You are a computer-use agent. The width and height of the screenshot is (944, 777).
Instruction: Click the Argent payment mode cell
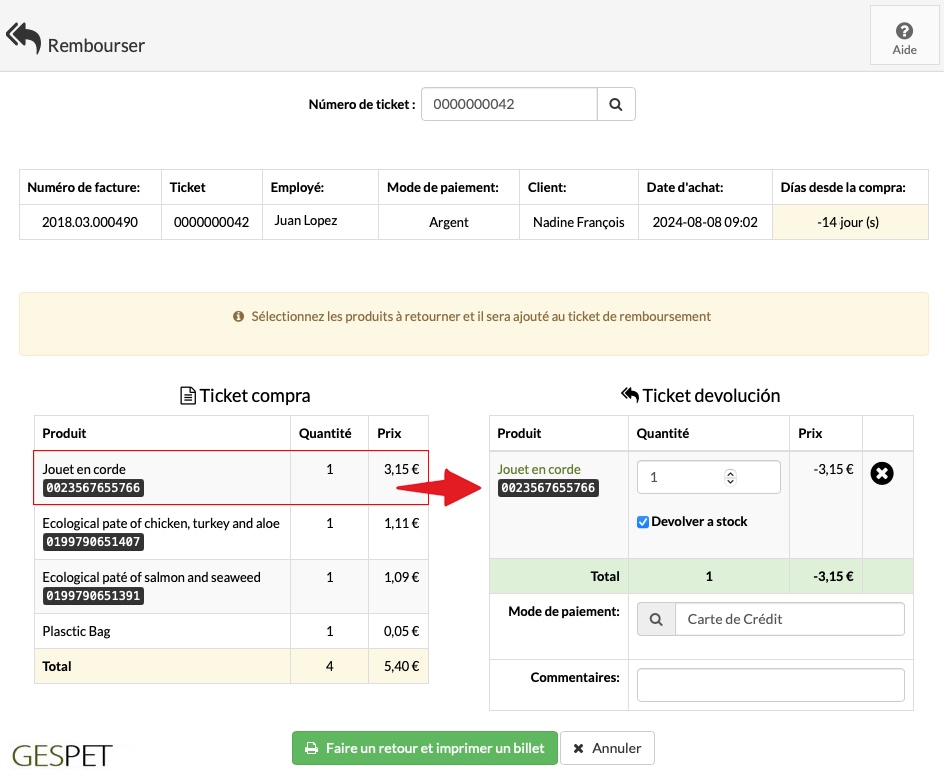(449, 222)
